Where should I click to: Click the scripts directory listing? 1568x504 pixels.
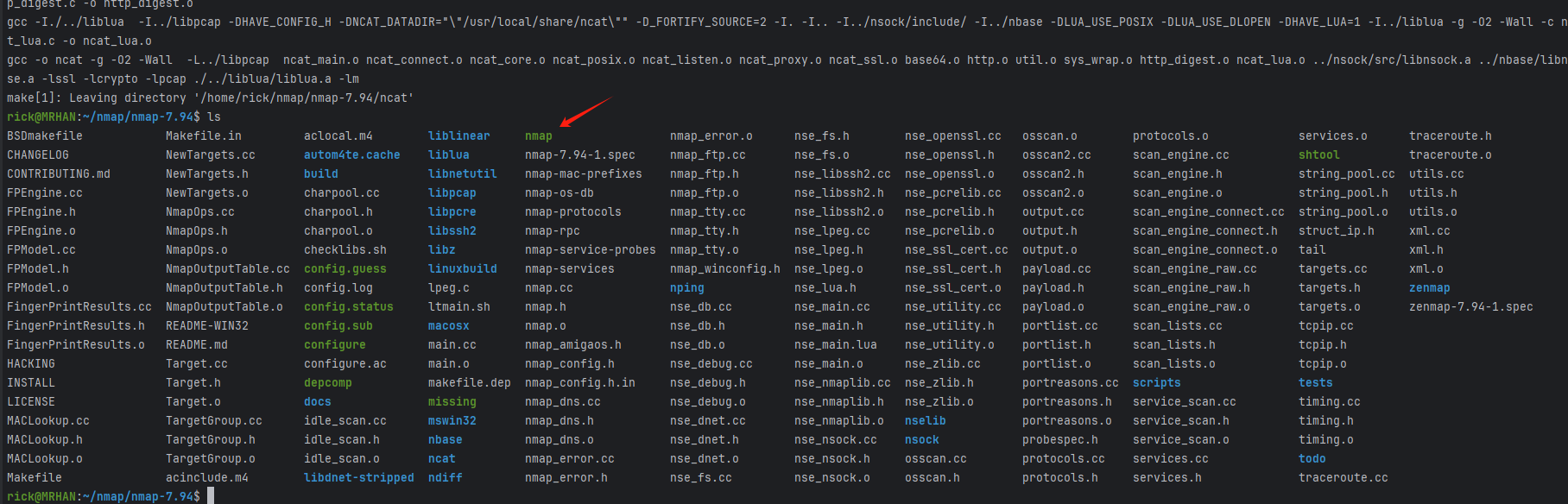1156,383
